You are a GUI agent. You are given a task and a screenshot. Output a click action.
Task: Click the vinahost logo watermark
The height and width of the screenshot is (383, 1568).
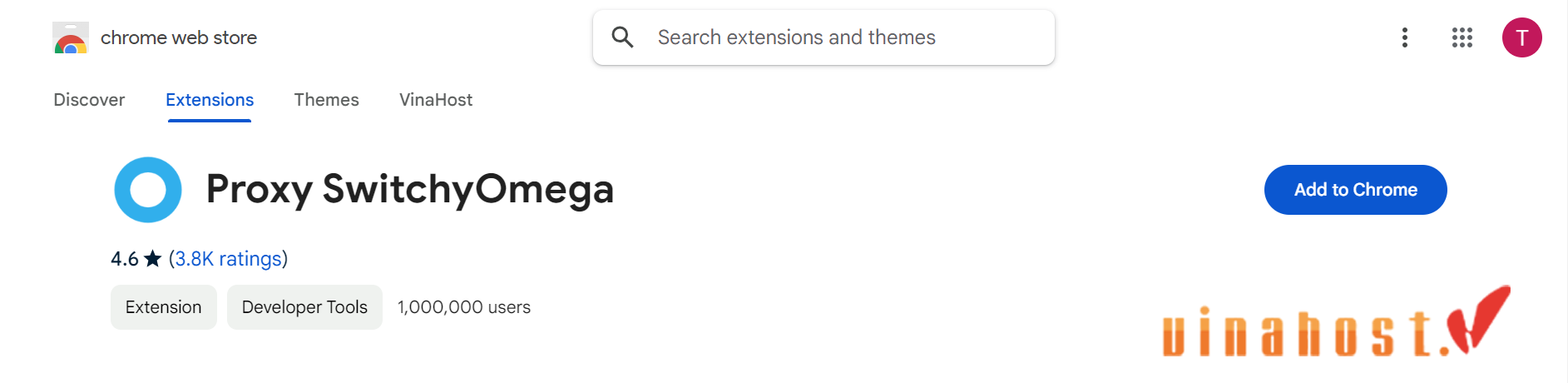(x=1336, y=321)
